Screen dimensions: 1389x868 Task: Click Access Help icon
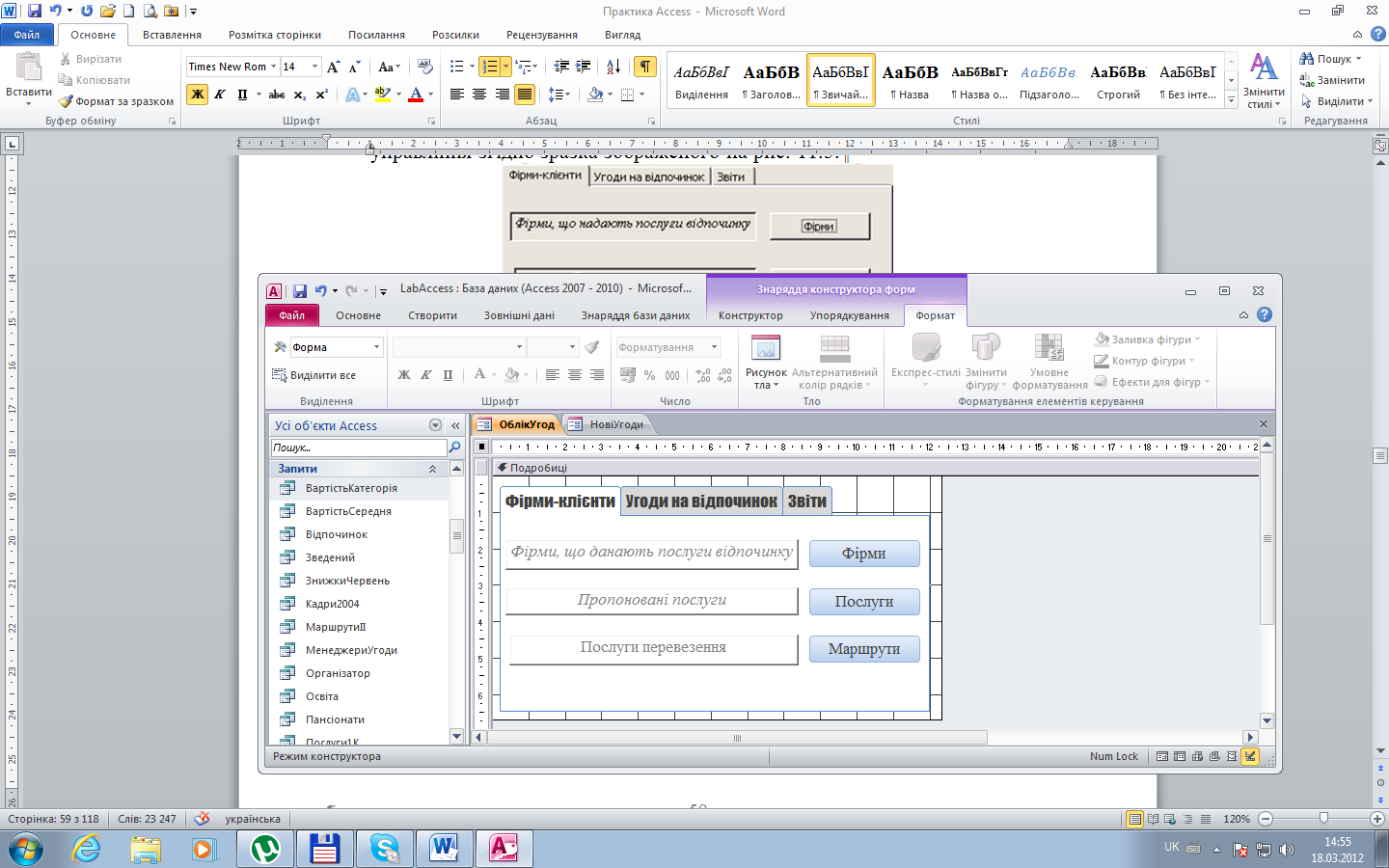1265,314
